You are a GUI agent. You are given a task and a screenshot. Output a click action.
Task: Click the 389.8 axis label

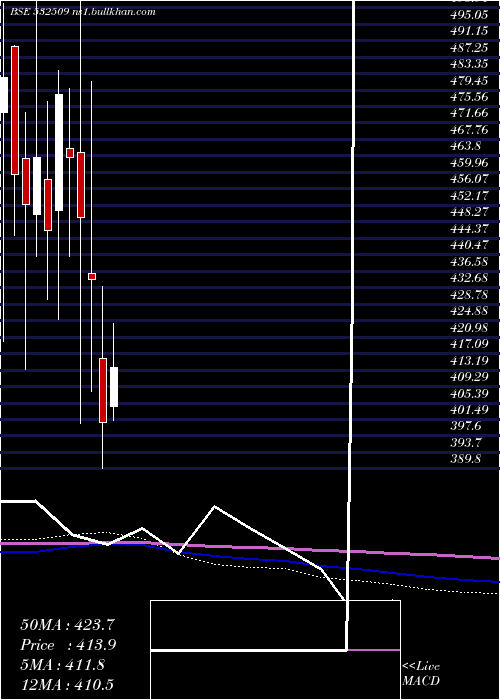tap(466, 459)
